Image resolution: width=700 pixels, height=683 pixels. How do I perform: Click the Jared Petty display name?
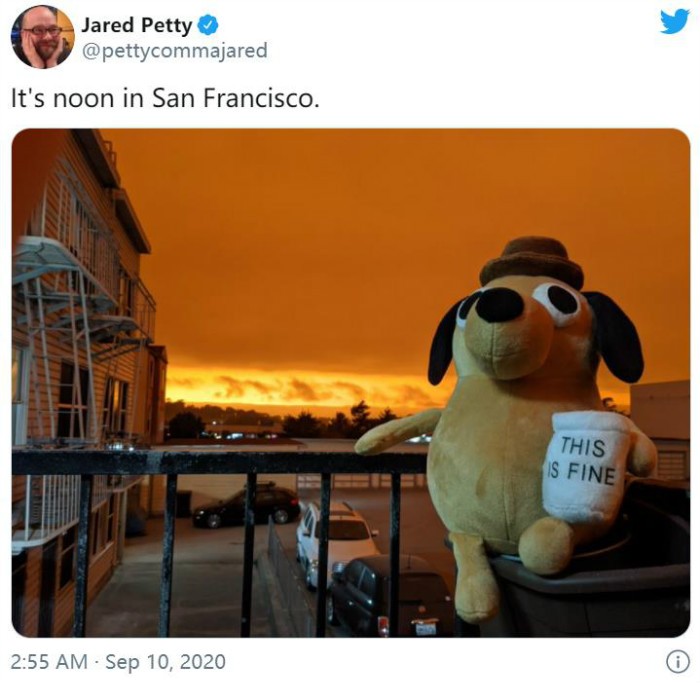click(136, 25)
